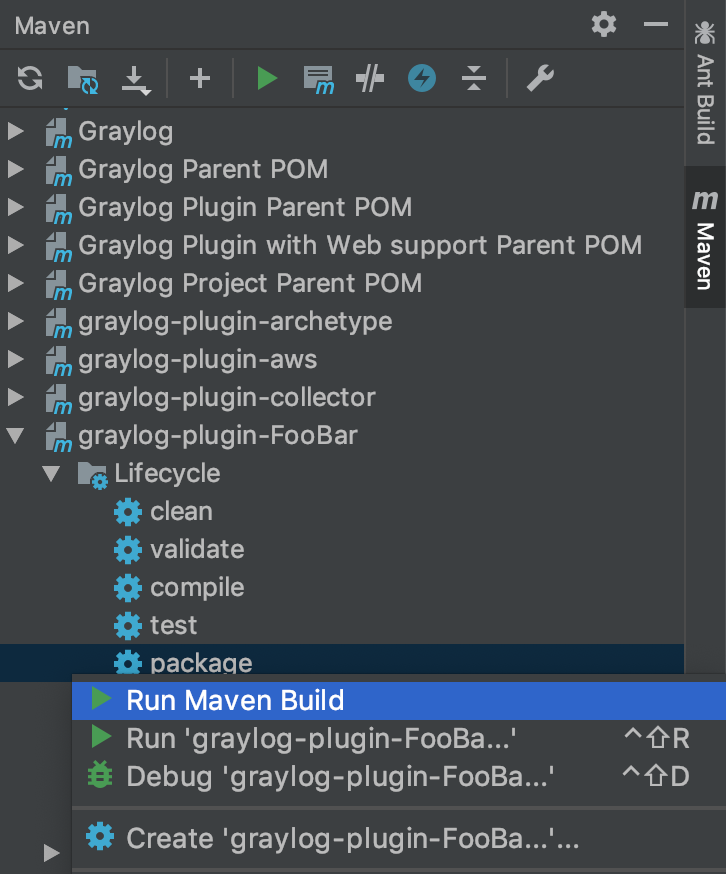
Task: Click gear icon beside clean goal
Action: tap(128, 512)
